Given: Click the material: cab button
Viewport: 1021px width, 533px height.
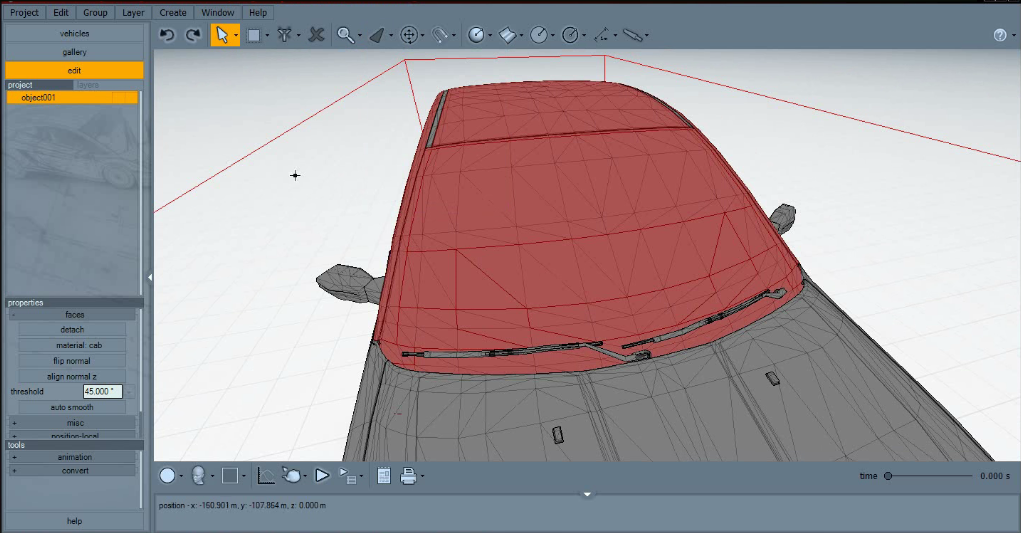Looking at the screenshot, I should tap(72, 346).
